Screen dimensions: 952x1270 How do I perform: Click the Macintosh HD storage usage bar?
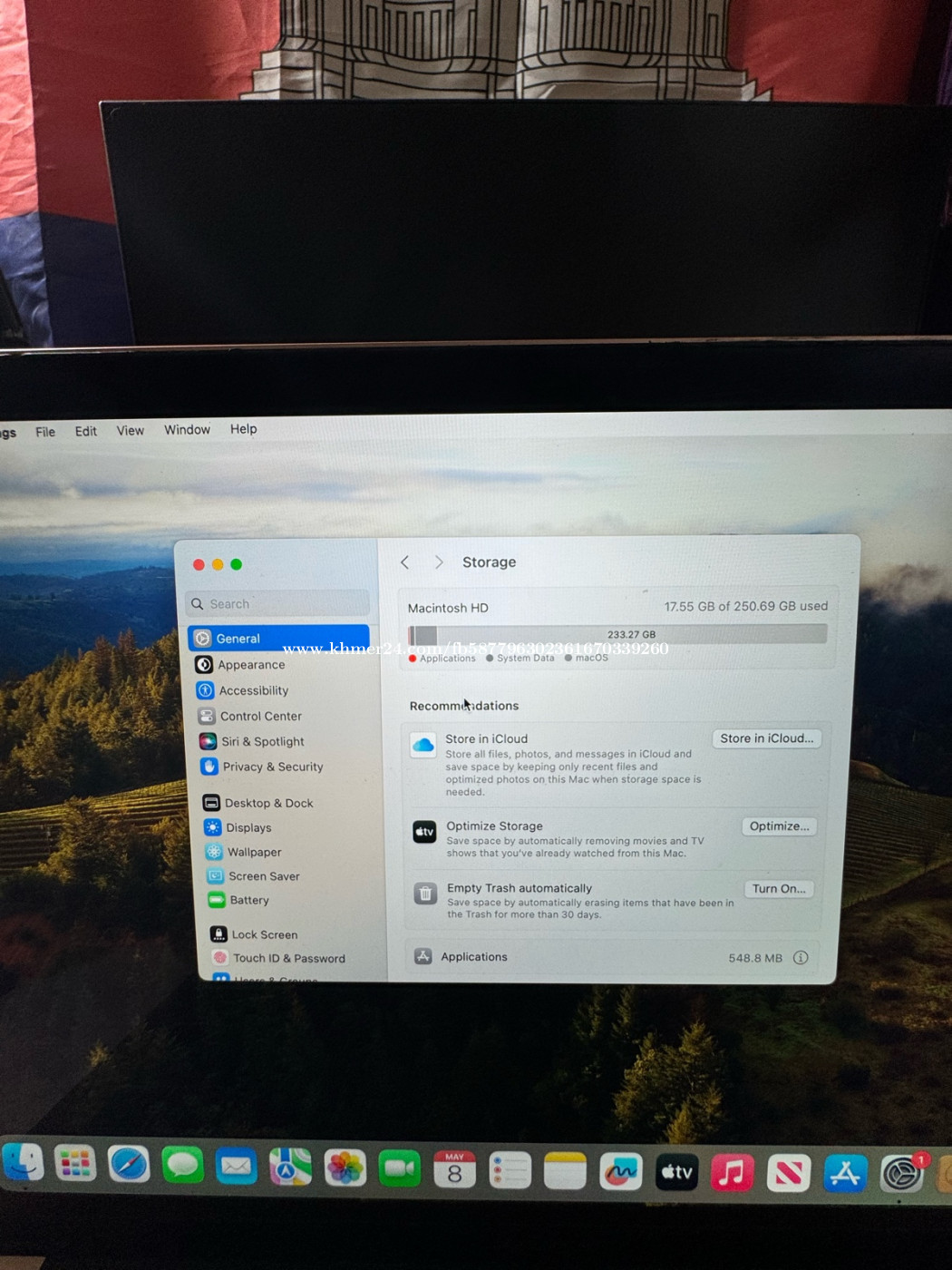(x=617, y=634)
